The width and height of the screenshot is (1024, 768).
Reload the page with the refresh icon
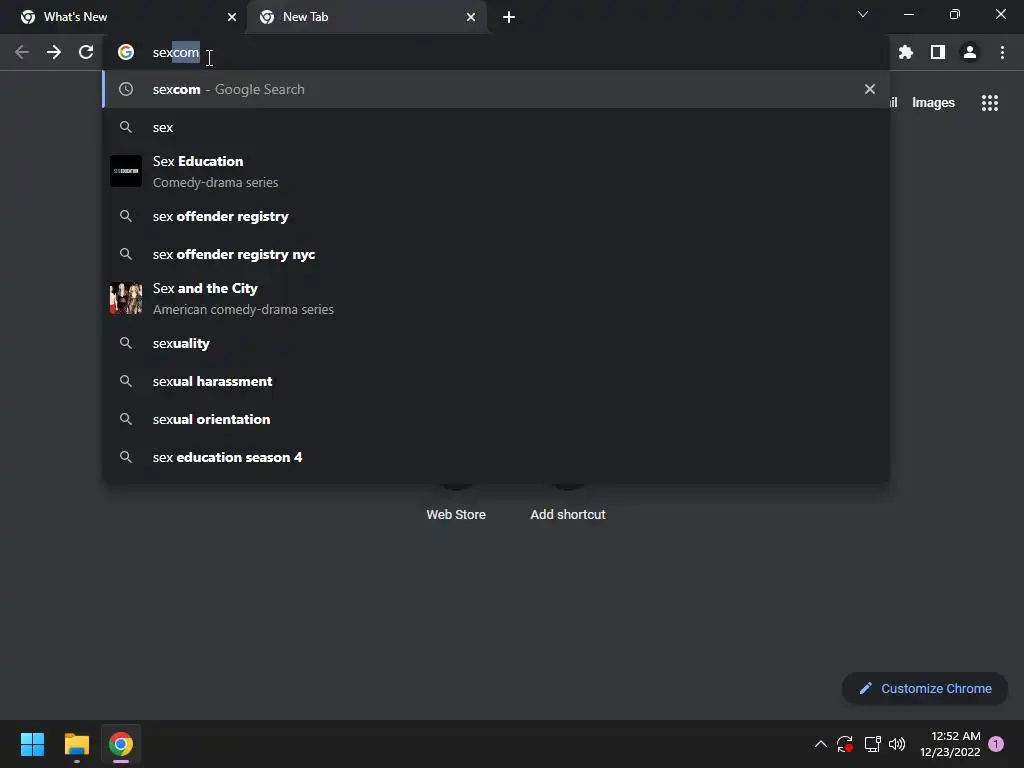[86, 52]
